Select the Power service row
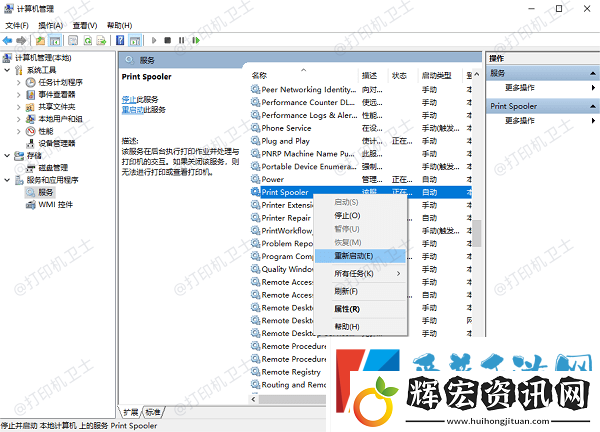Screen dimensions: 600x432 [361, 179]
